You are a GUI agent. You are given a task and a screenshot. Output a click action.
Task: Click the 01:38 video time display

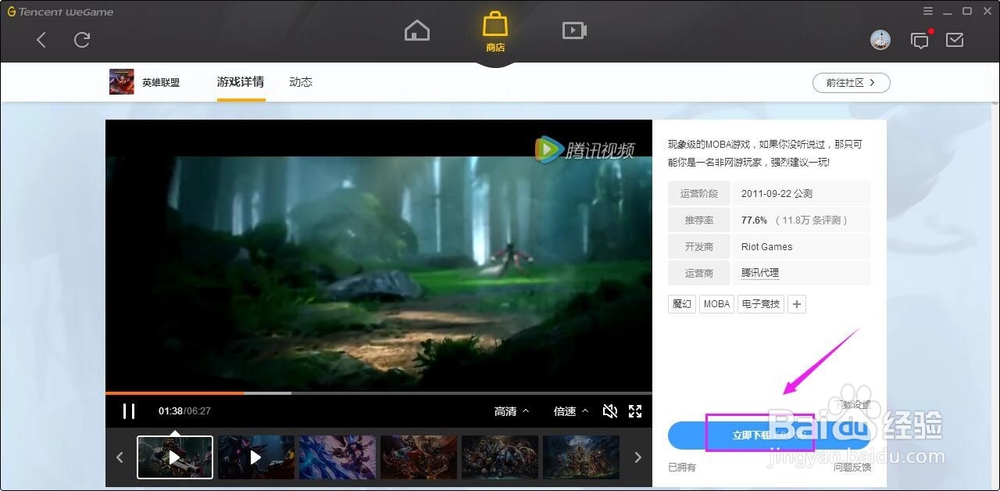[170, 411]
